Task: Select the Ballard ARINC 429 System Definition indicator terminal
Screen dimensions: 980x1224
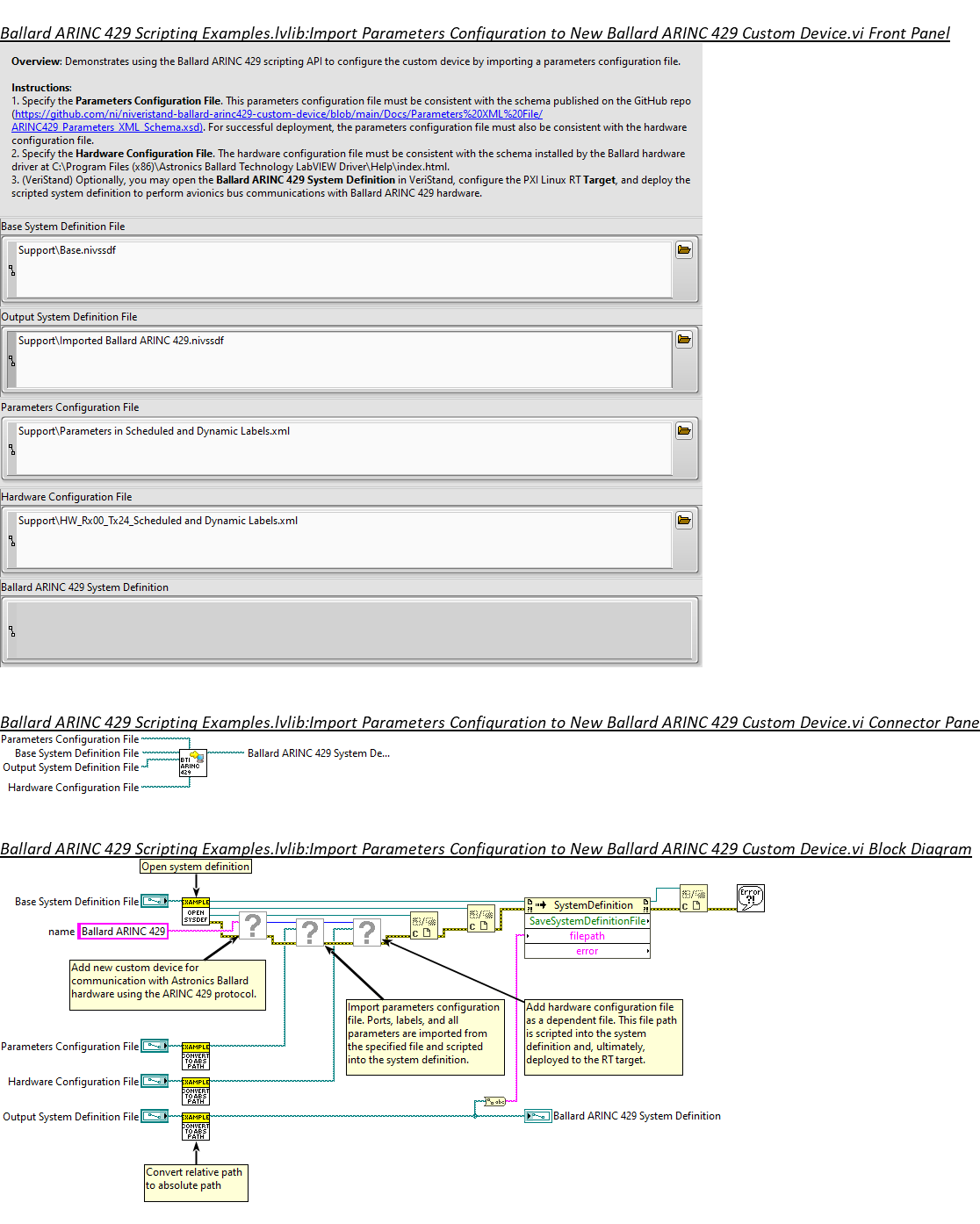Action: (x=538, y=1116)
